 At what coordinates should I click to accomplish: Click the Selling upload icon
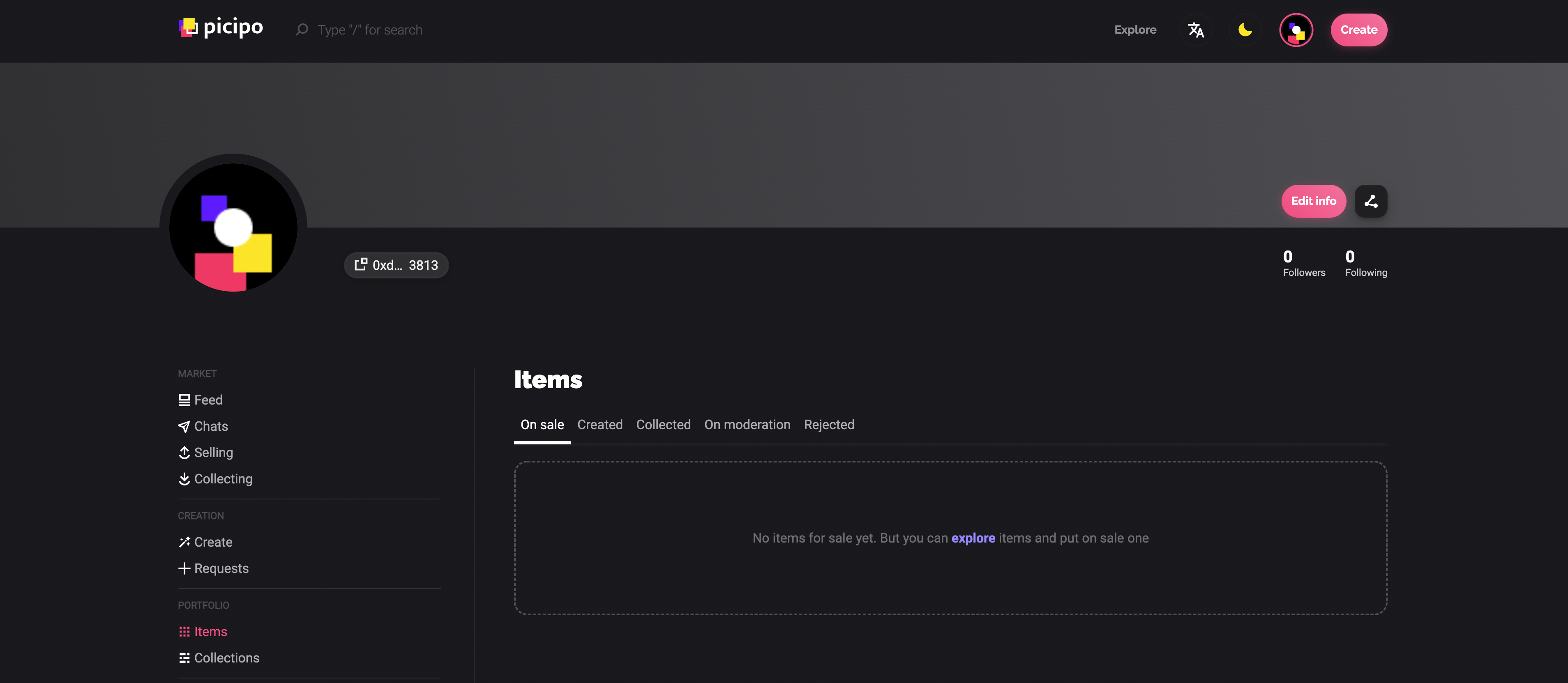(x=184, y=453)
